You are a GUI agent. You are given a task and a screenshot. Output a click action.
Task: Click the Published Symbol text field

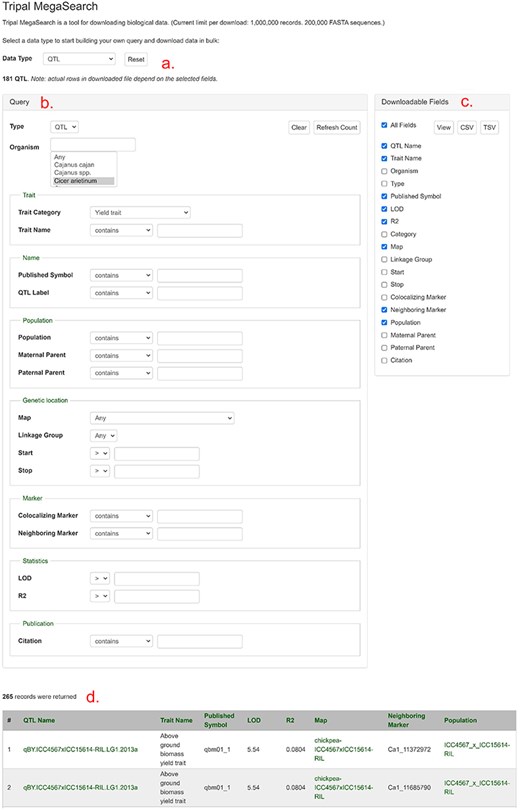[200, 275]
